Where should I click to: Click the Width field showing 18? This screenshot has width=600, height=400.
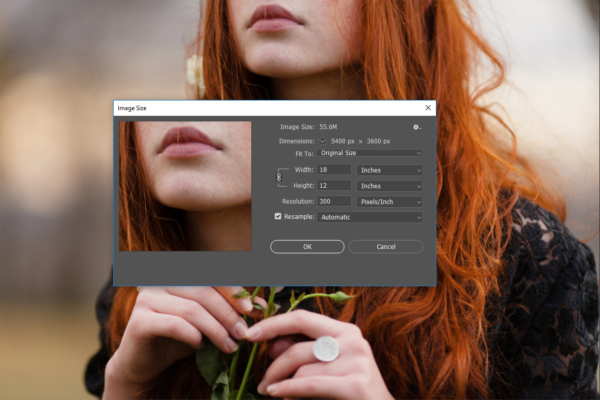[x=334, y=170]
